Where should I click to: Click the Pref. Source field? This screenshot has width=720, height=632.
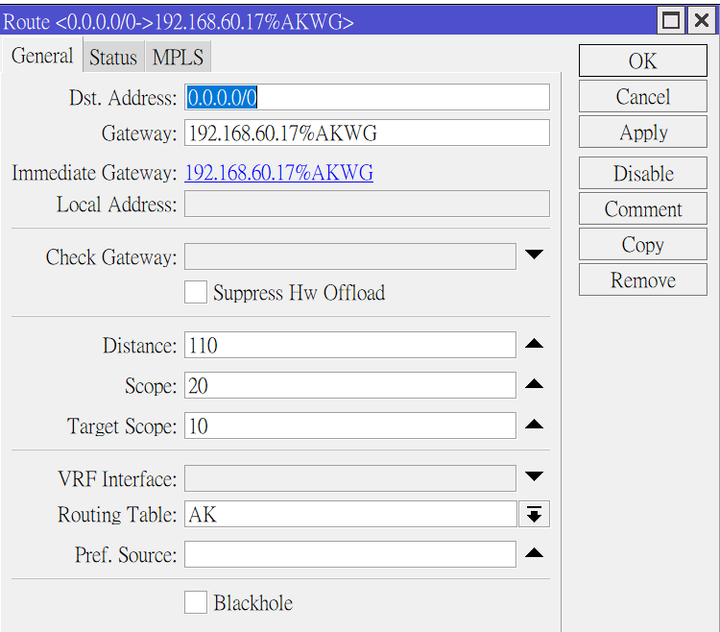(x=350, y=554)
